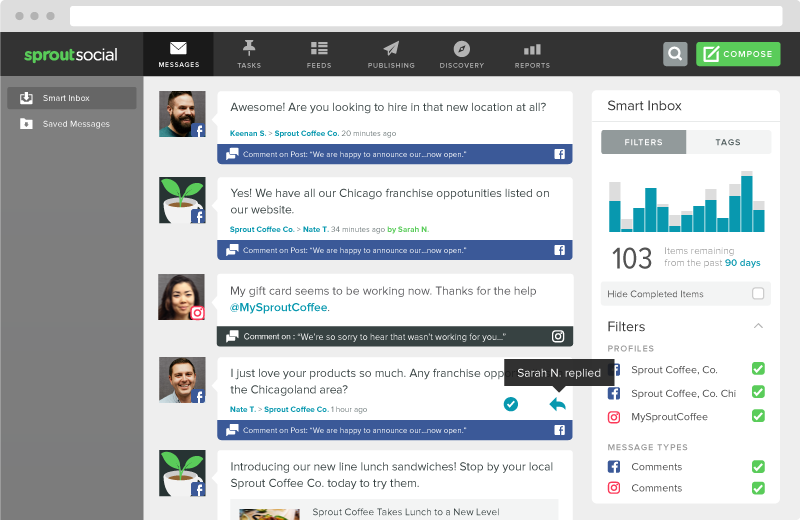Uncheck Facebook Comments message type

758,466
